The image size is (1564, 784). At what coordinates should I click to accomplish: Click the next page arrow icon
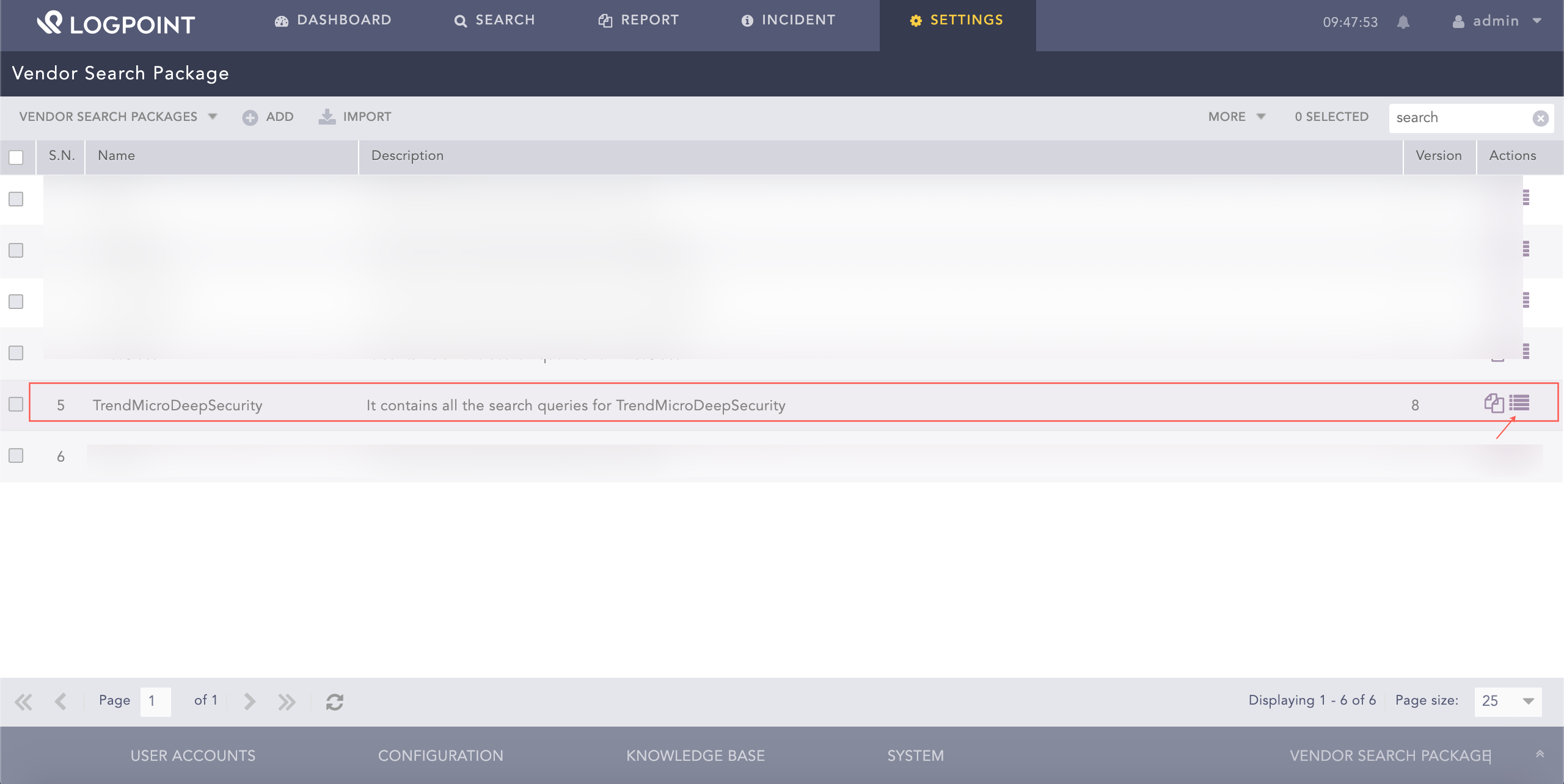[x=249, y=701]
